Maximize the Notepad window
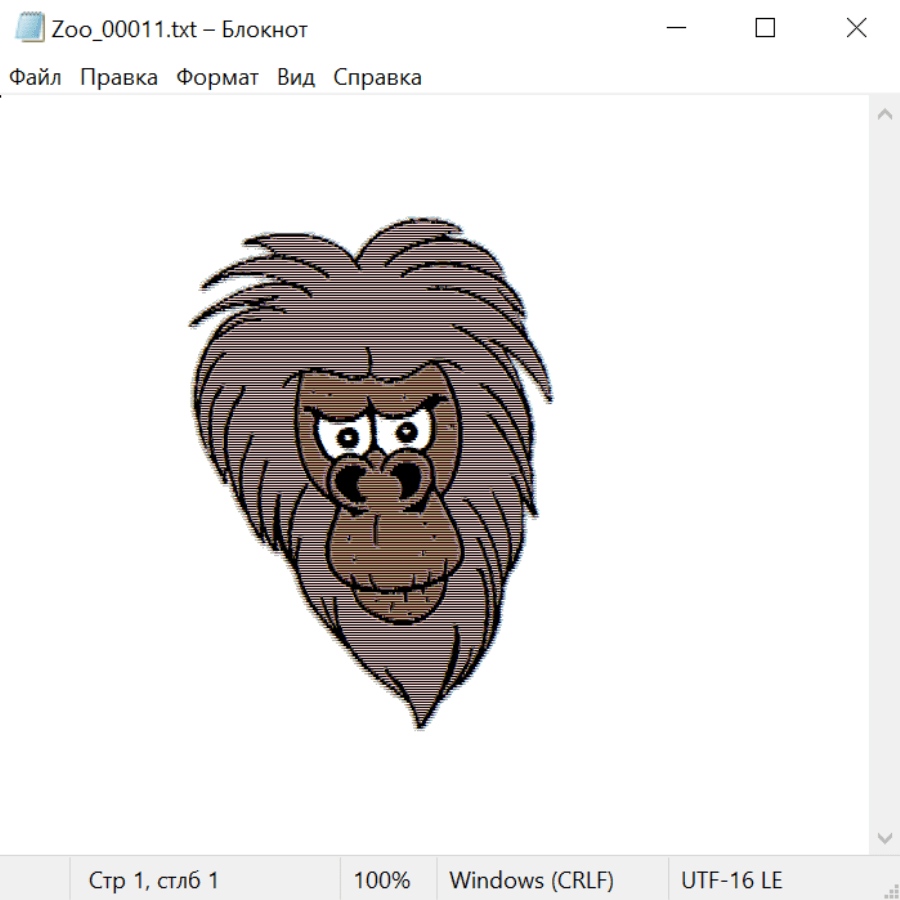The width and height of the screenshot is (900, 900). click(765, 28)
